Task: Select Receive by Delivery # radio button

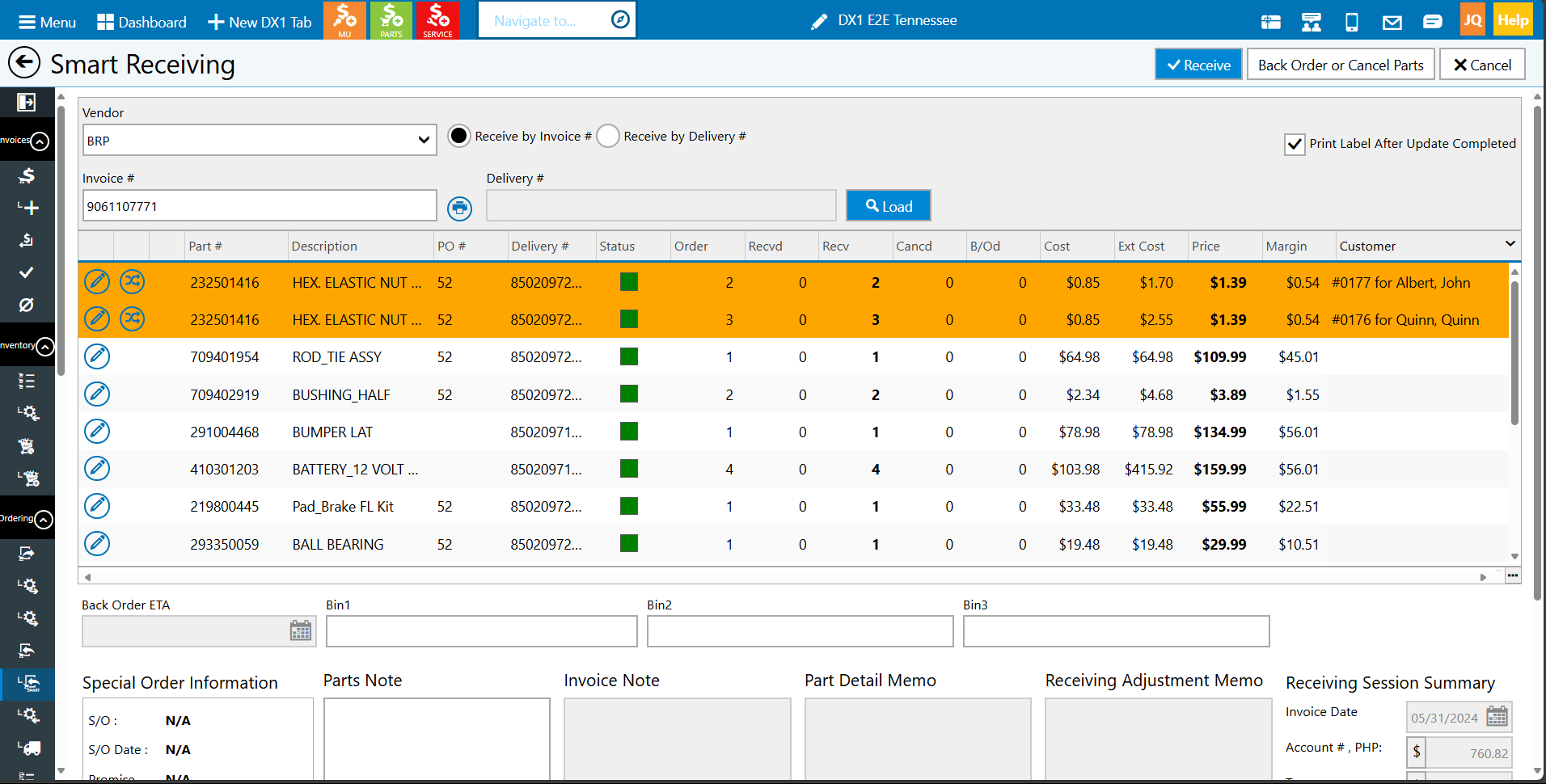Action: (x=608, y=136)
